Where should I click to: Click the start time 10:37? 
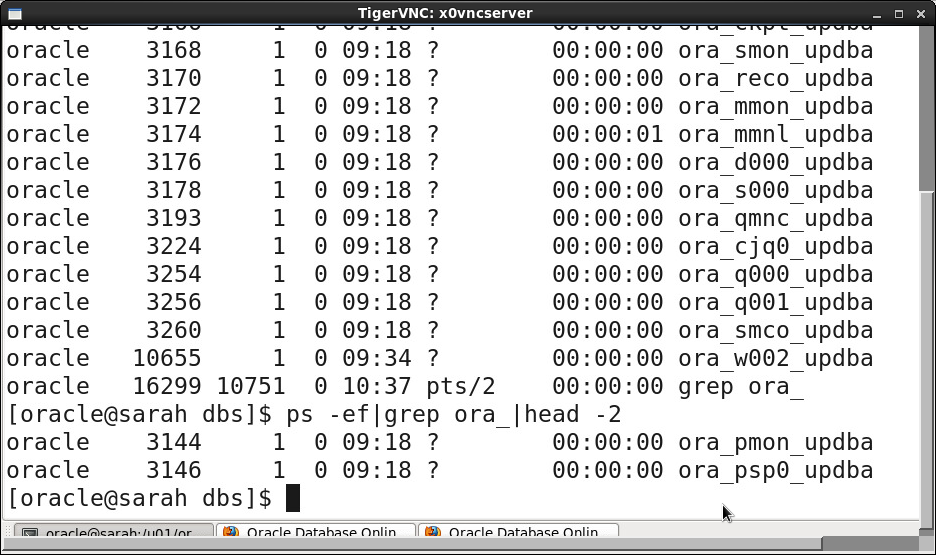click(377, 387)
